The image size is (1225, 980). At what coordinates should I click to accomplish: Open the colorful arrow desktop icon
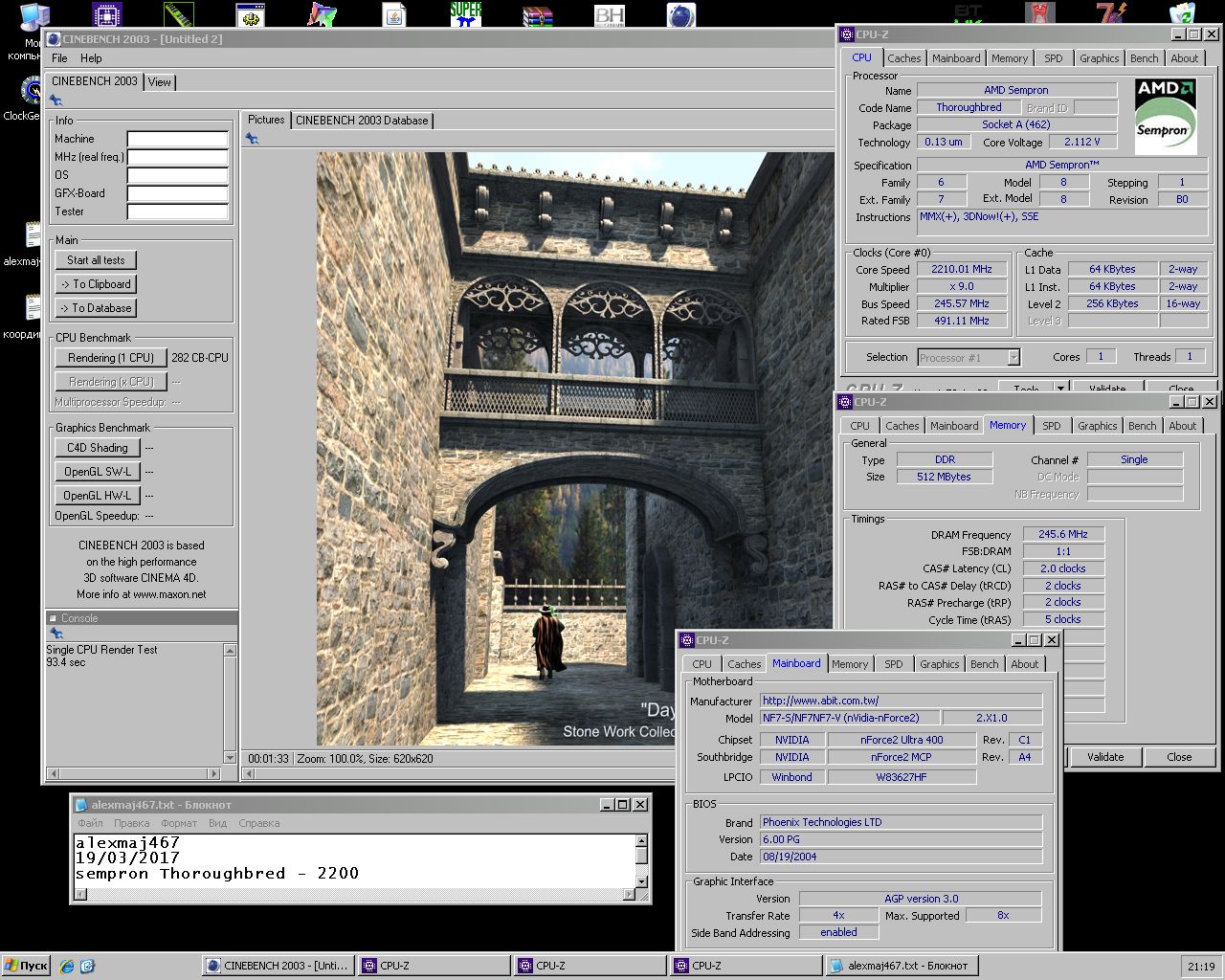(x=322, y=14)
